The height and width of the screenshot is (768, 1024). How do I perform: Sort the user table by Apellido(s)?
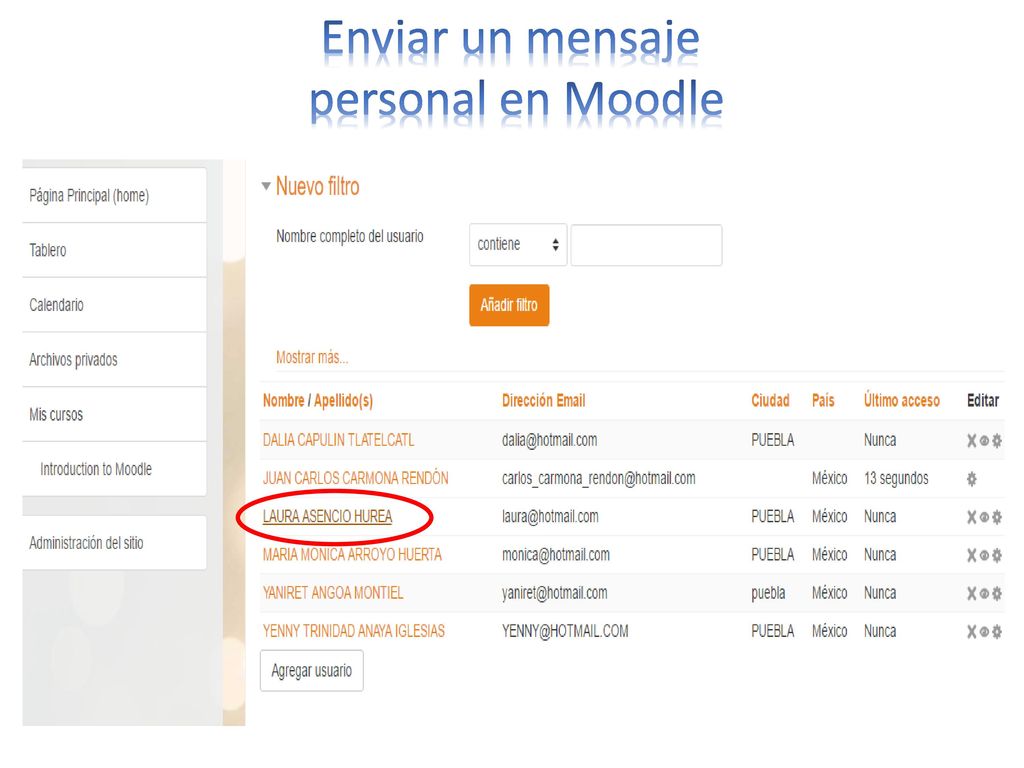click(344, 401)
